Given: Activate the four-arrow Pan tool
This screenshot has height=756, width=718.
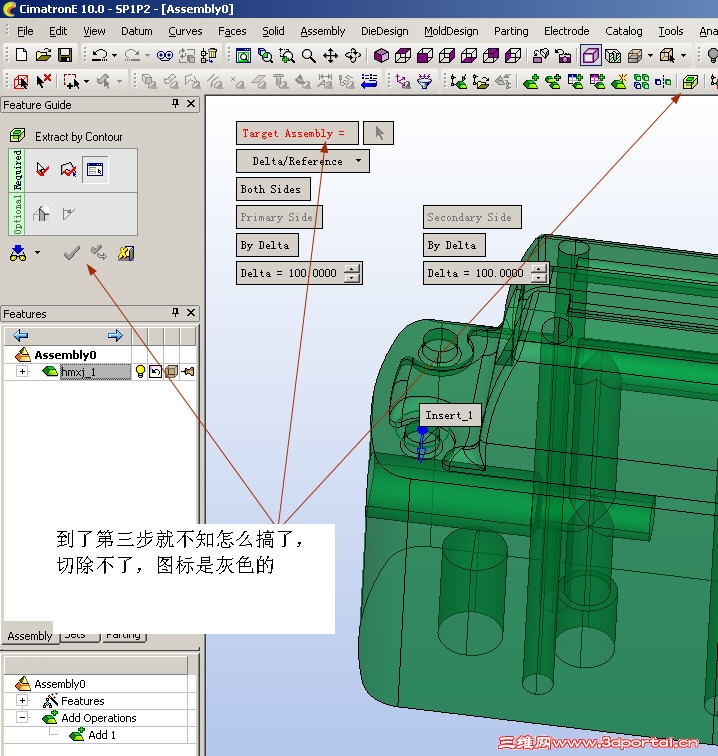Looking at the screenshot, I should pos(330,56).
